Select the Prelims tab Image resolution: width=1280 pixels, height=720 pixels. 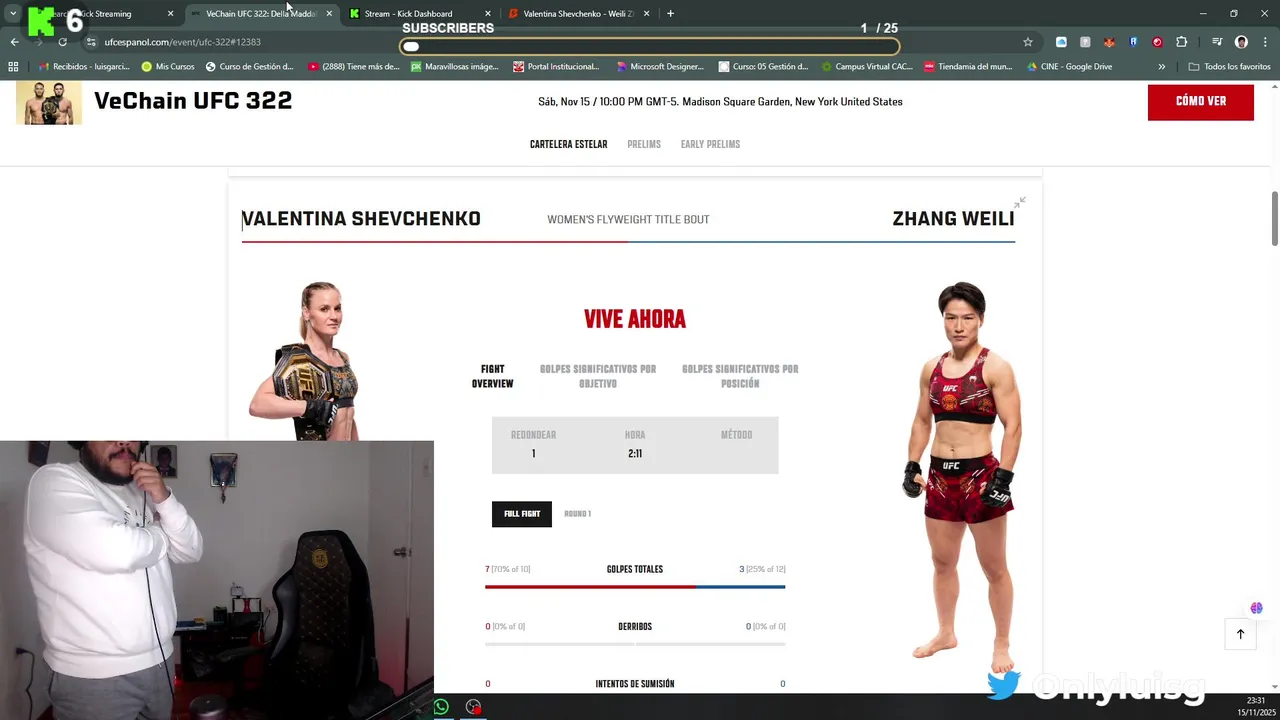pyautogui.click(x=644, y=144)
